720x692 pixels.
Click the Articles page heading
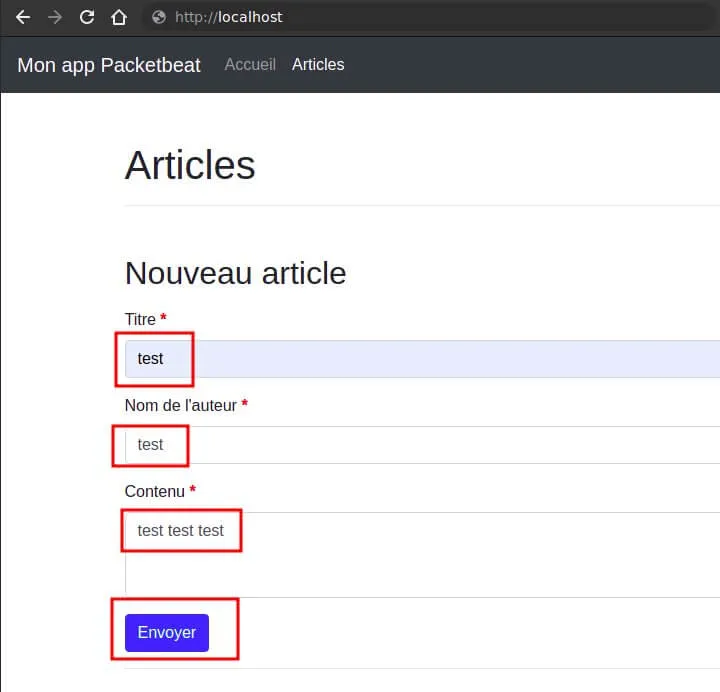click(190, 165)
